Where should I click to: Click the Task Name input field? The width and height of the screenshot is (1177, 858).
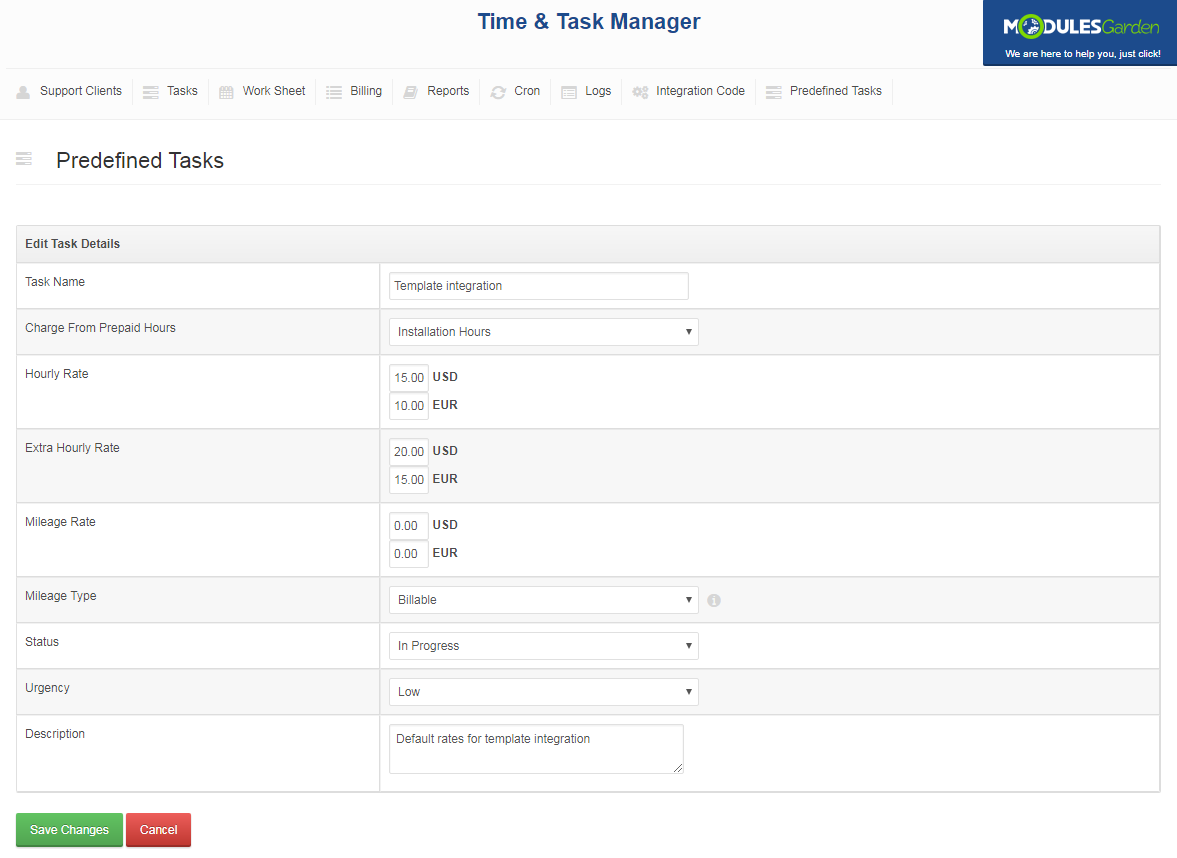point(538,285)
